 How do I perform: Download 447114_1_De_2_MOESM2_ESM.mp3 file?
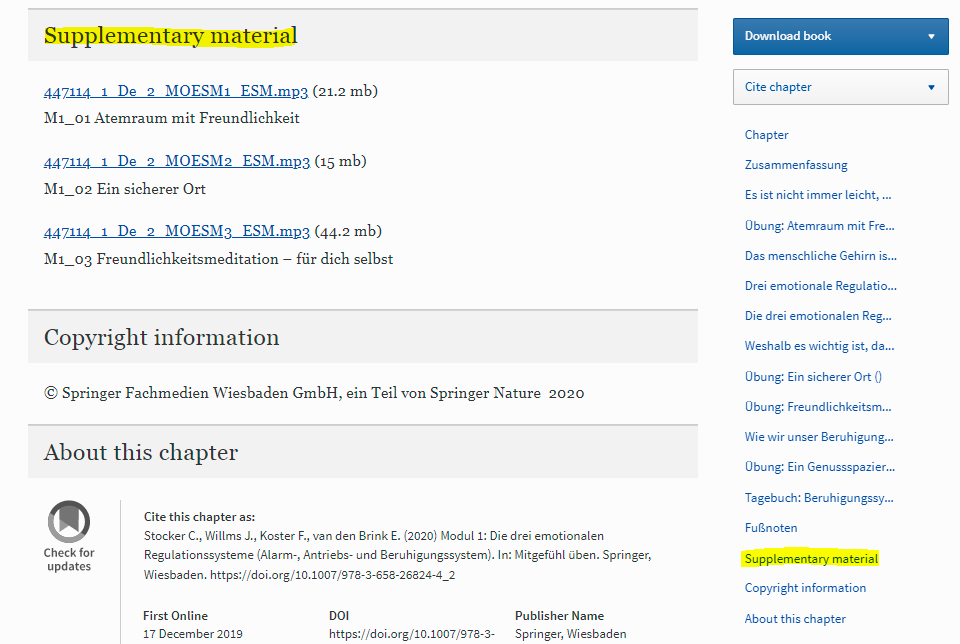(177, 161)
